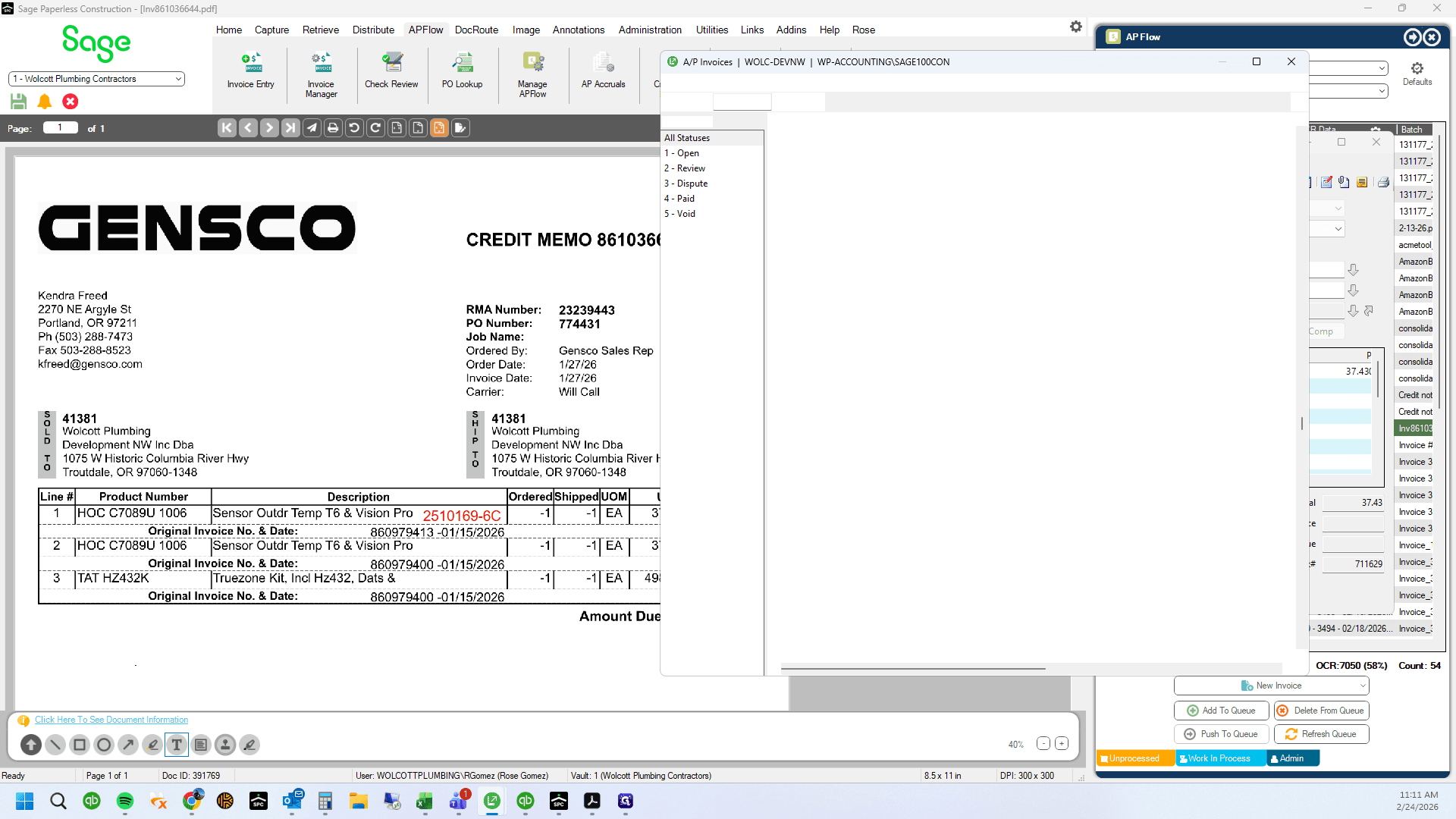Zoom in the document with plus button
The image size is (1456, 819).
point(1062,744)
